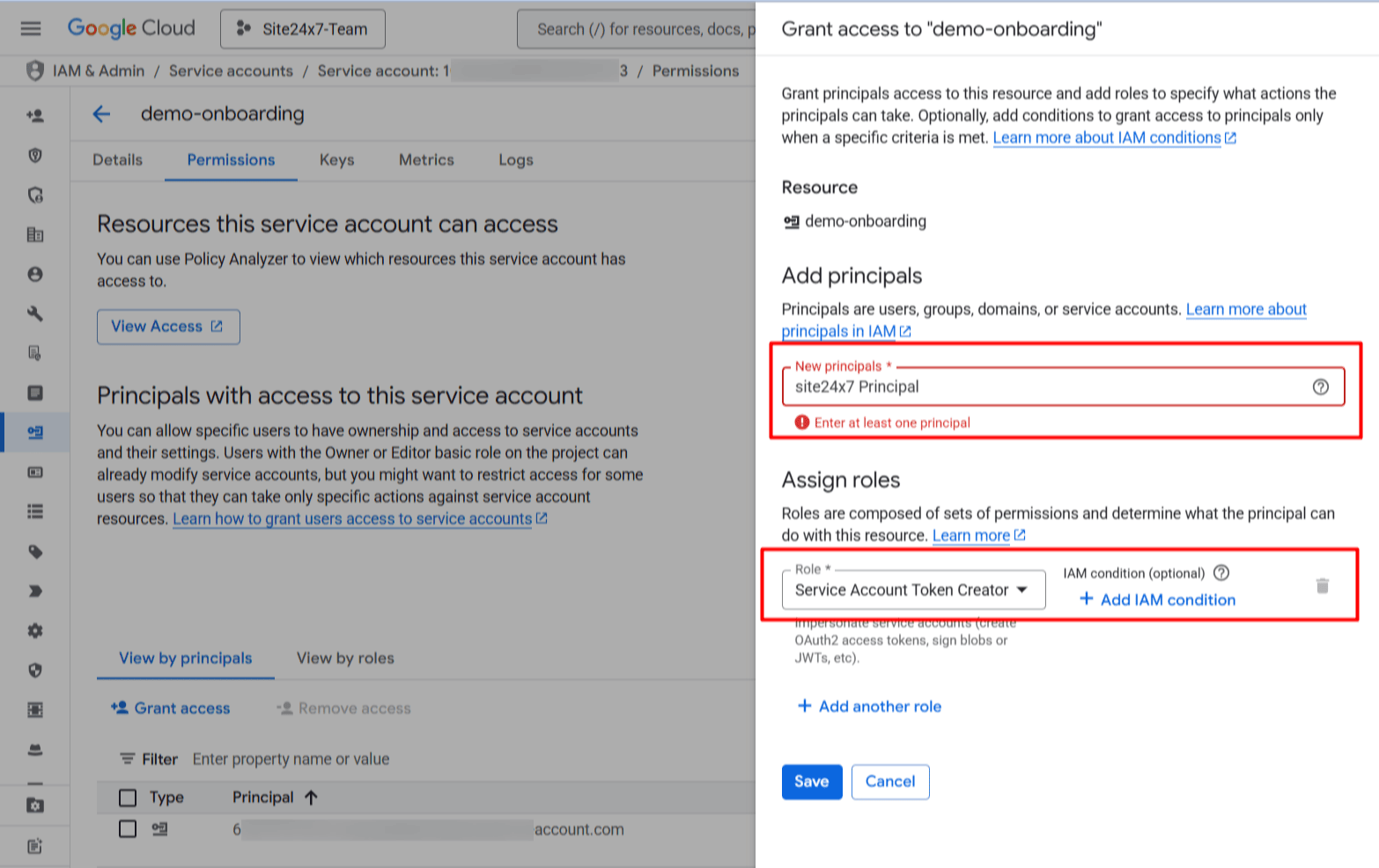Select the highlighted Service Accounts sidebar icon
The image size is (1379, 868).
(35, 432)
